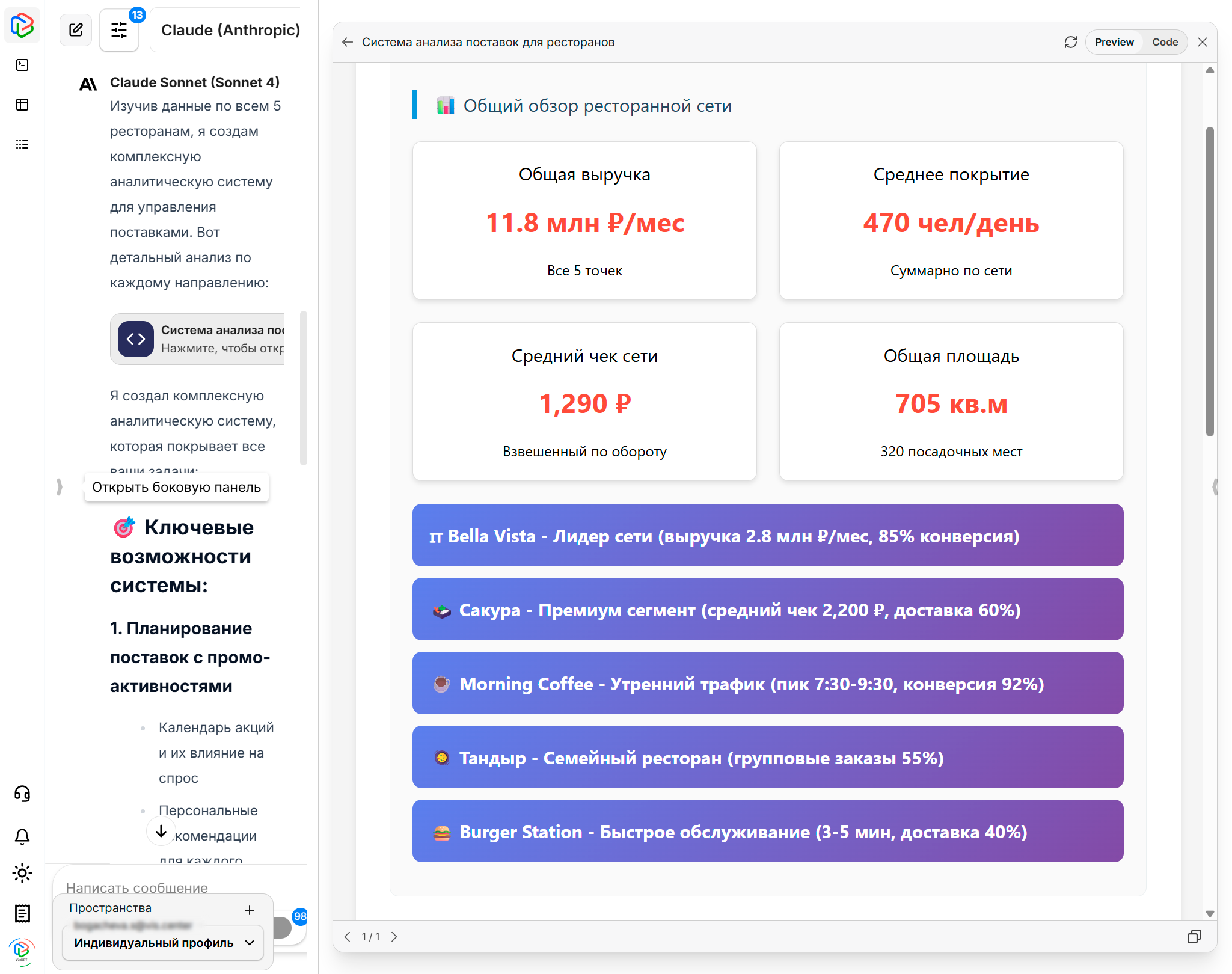This screenshot has width=1232, height=974.
Task: Click the scrollbar up arrow in preview
Action: (1210, 70)
